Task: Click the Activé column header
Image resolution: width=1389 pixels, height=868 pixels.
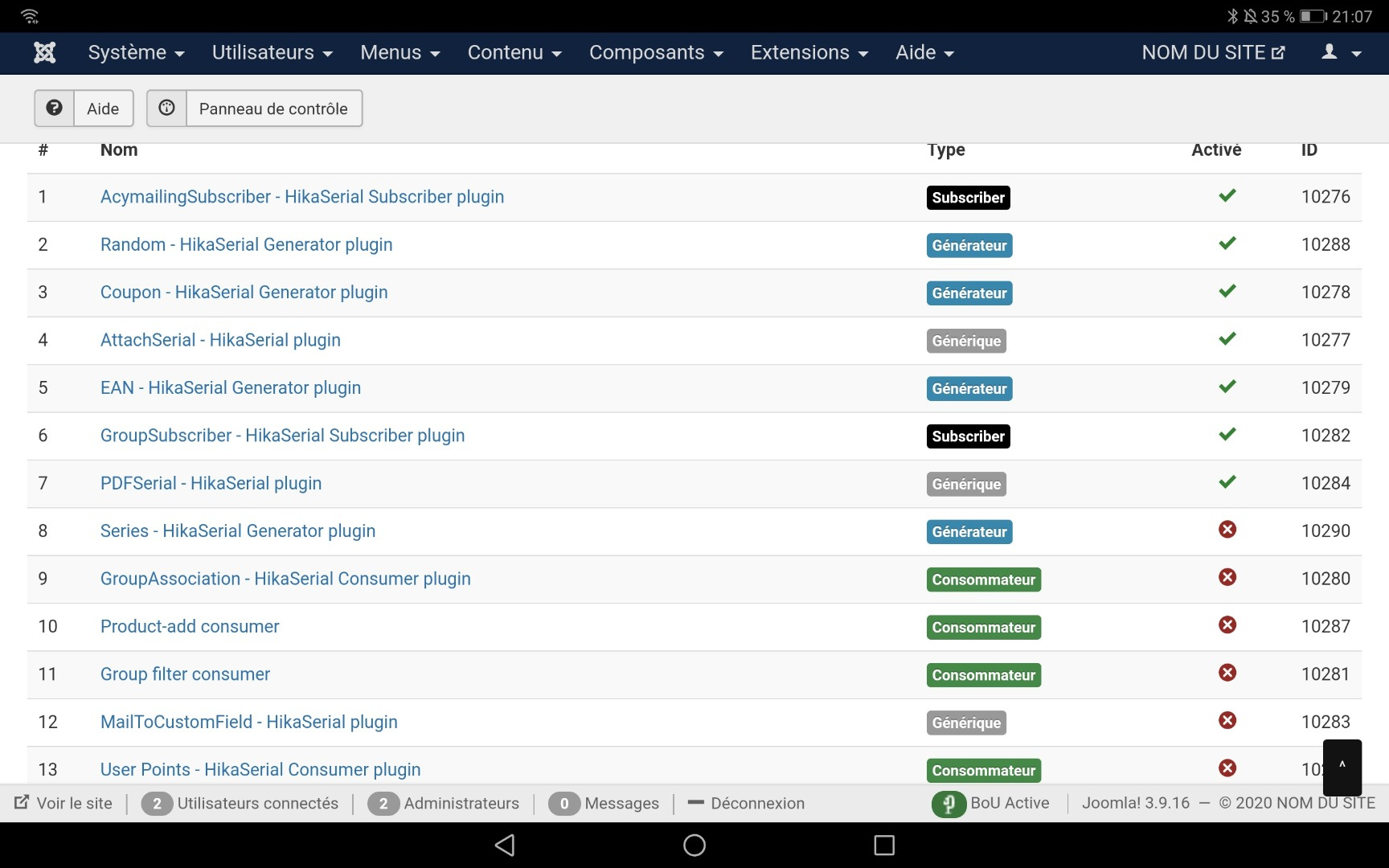Action: pos(1216,150)
